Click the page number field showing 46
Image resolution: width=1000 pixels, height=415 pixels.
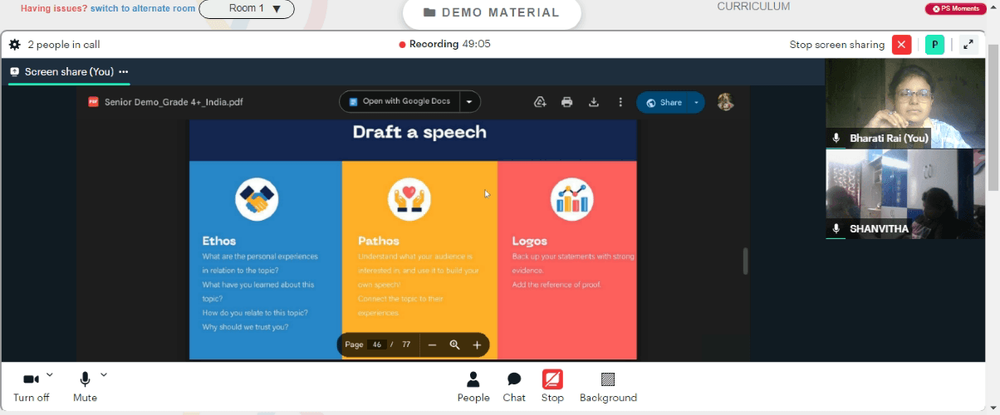pos(377,345)
